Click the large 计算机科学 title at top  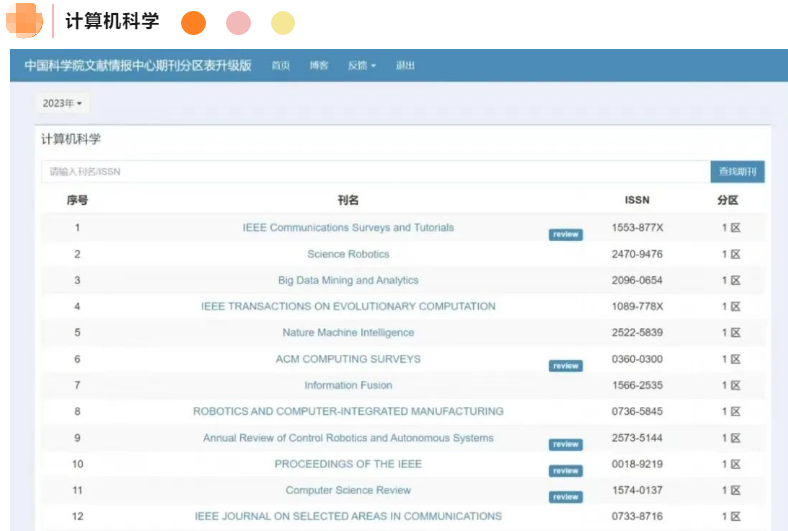(x=112, y=21)
